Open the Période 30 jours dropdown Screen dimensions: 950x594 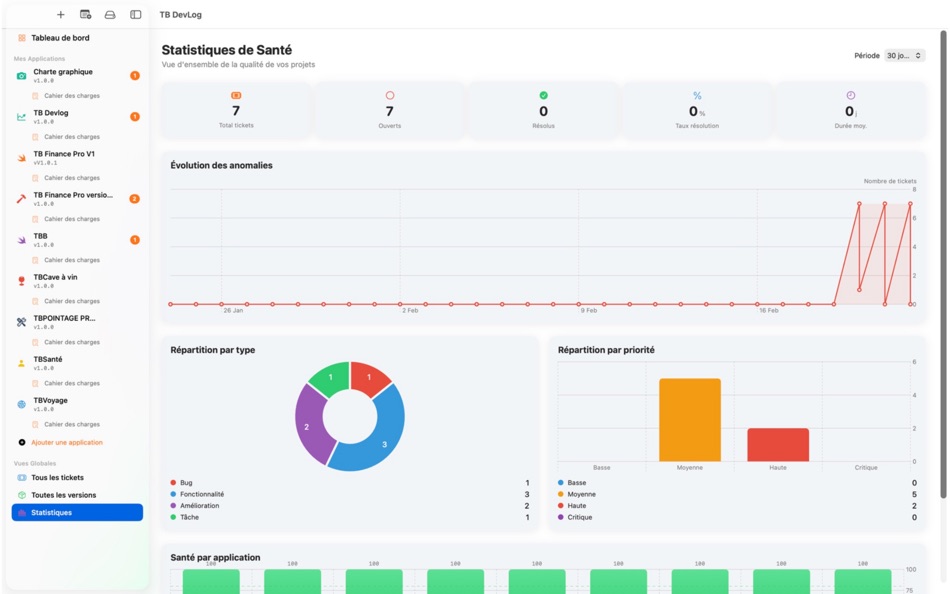pos(904,56)
